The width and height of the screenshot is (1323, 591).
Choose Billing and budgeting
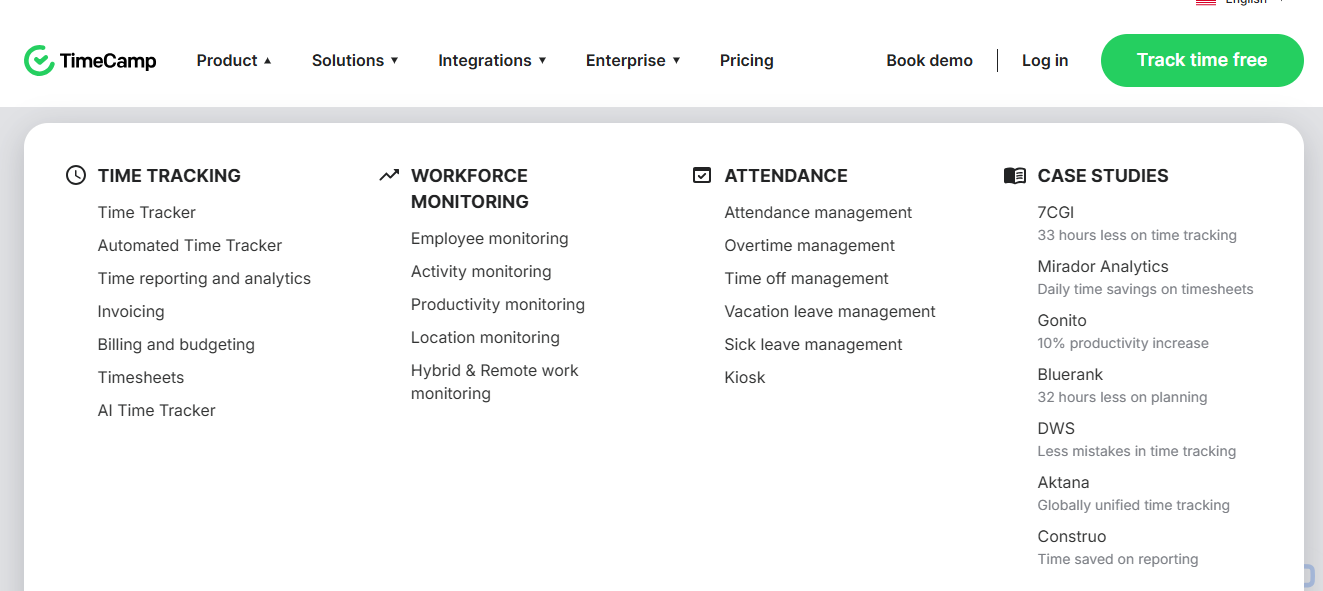(x=176, y=345)
